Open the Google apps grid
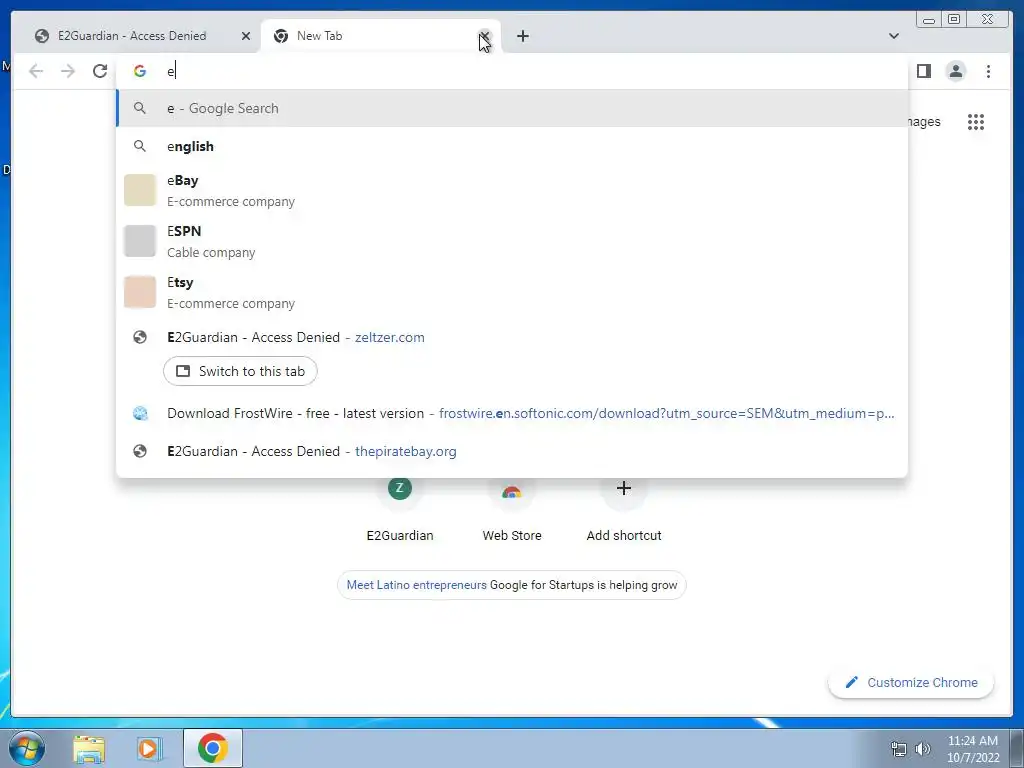Screen dimensions: 1024x768 pyautogui.click(x=976, y=122)
